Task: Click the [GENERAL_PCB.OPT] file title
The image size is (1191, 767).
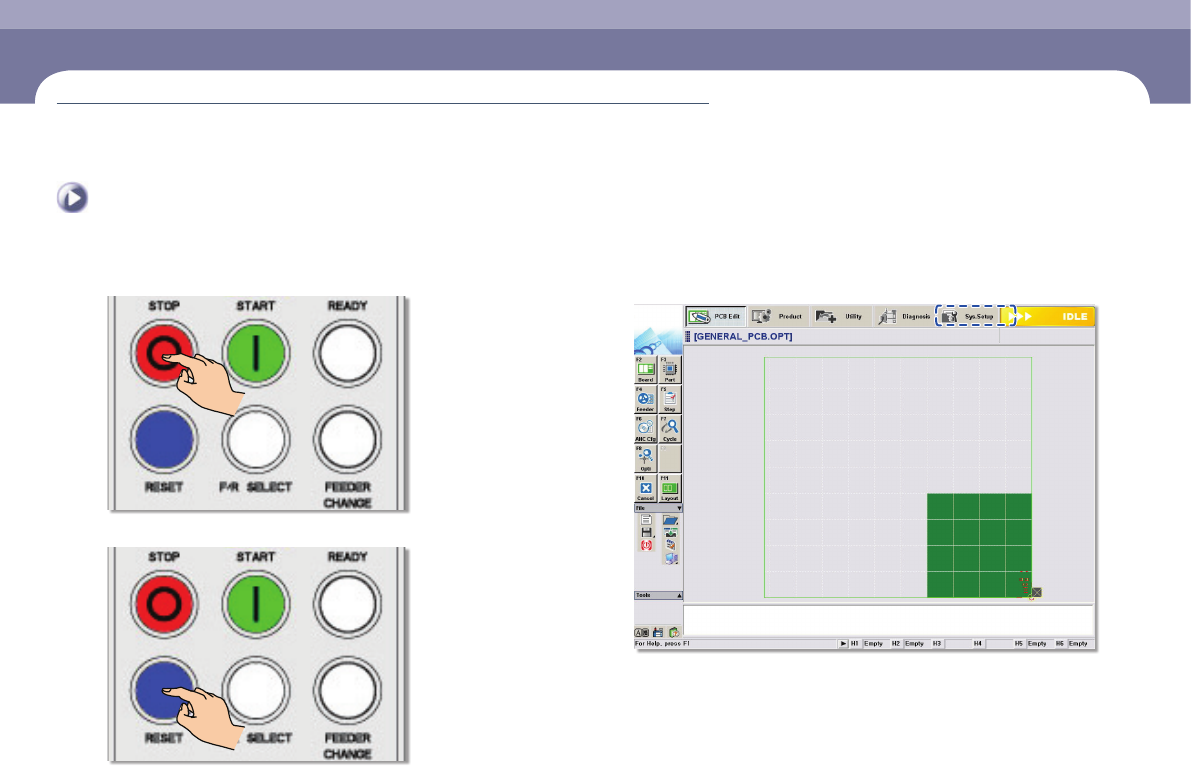Action: point(743,336)
